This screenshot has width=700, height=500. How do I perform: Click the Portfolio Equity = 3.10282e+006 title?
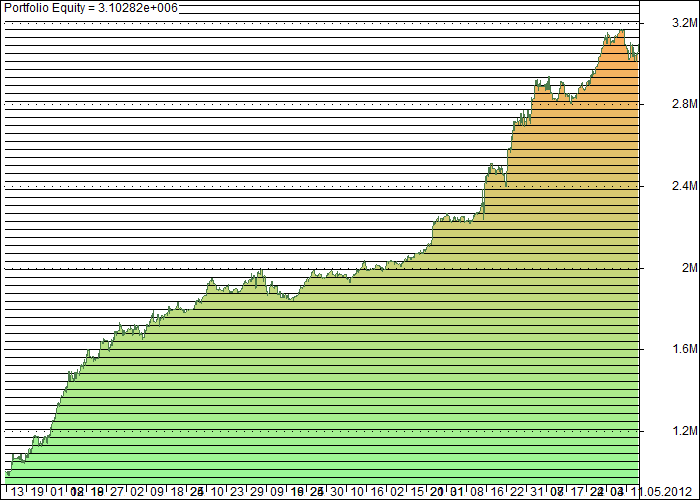[91, 8]
